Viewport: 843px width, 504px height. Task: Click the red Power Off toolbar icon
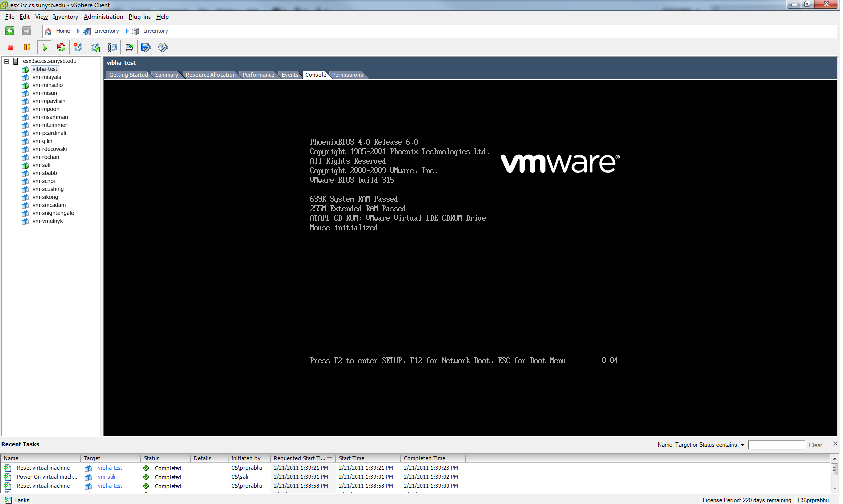pyautogui.click(x=10, y=47)
